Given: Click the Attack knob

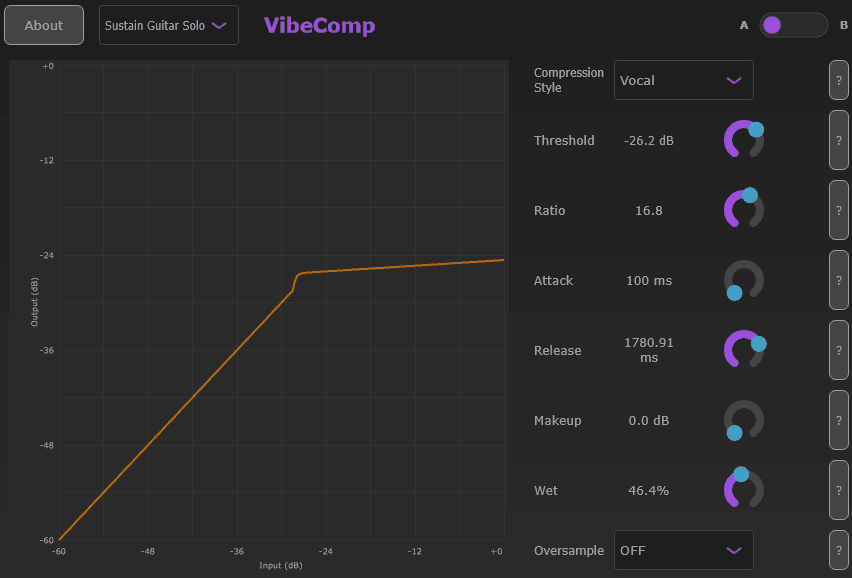Looking at the screenshot, I should point(743,281).
